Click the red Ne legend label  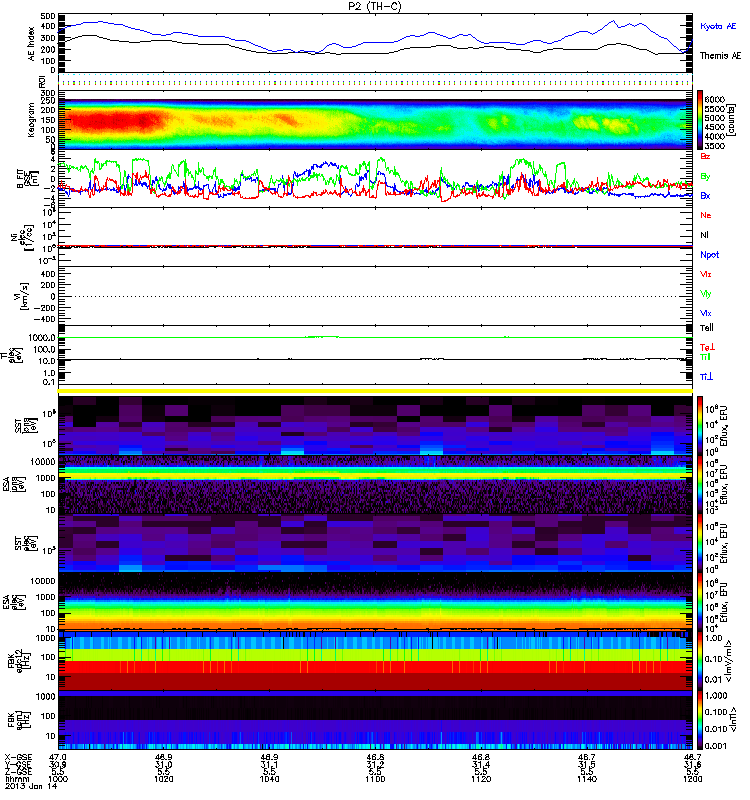click(x=705, y=215)
